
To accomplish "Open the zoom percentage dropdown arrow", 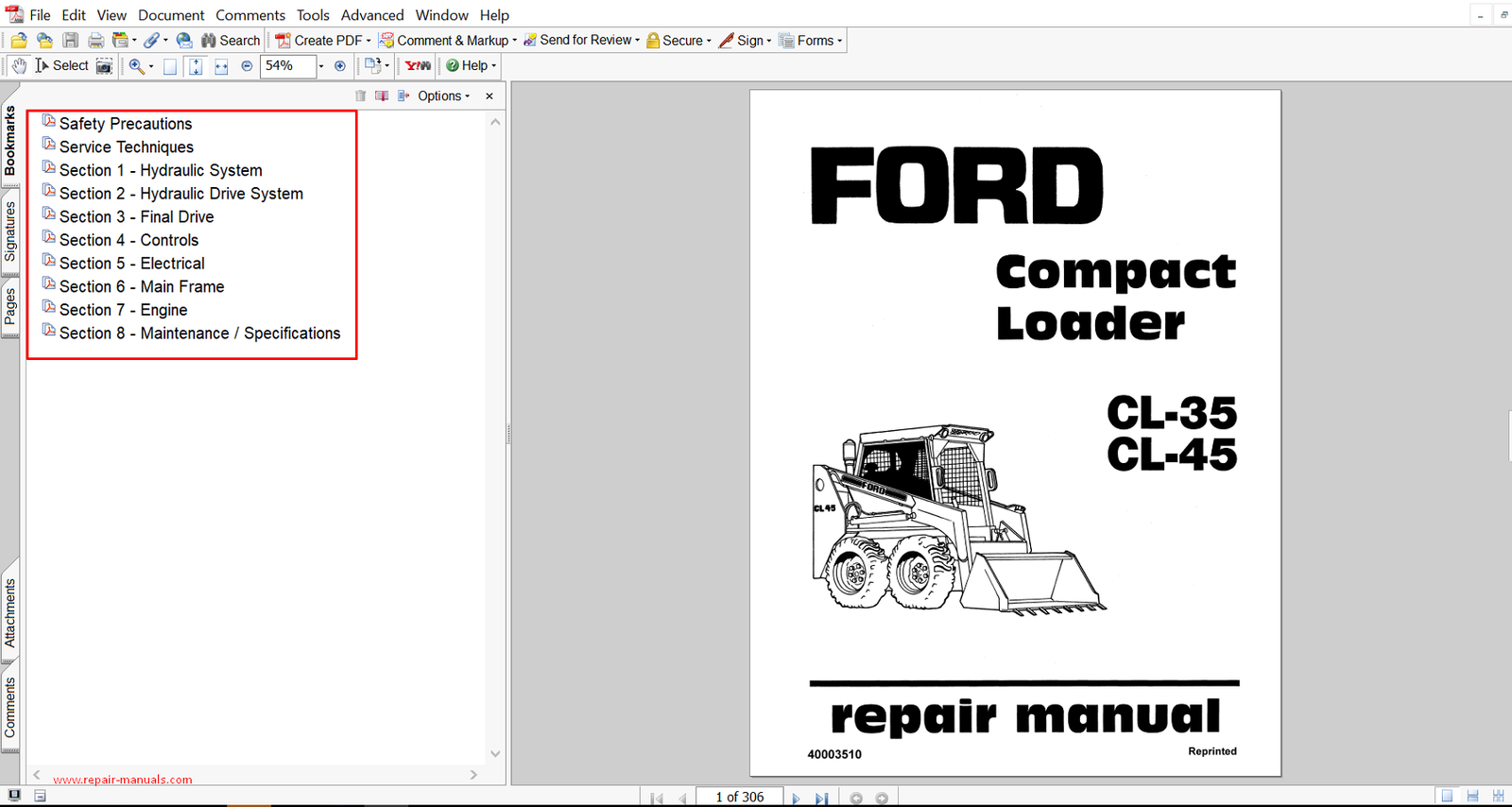I will (321, 66).
